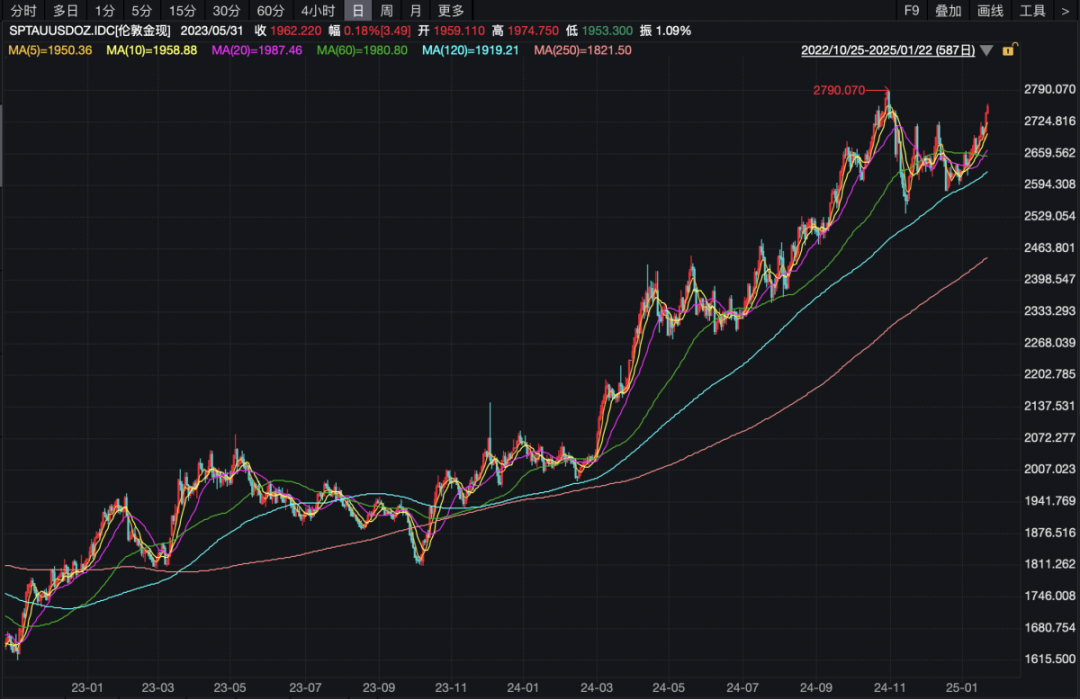Click the MA(60)=1980.80 indicator label
The width and height of the screenshot is (1080, 700).
pyautogui.click(x=362, y=50)
